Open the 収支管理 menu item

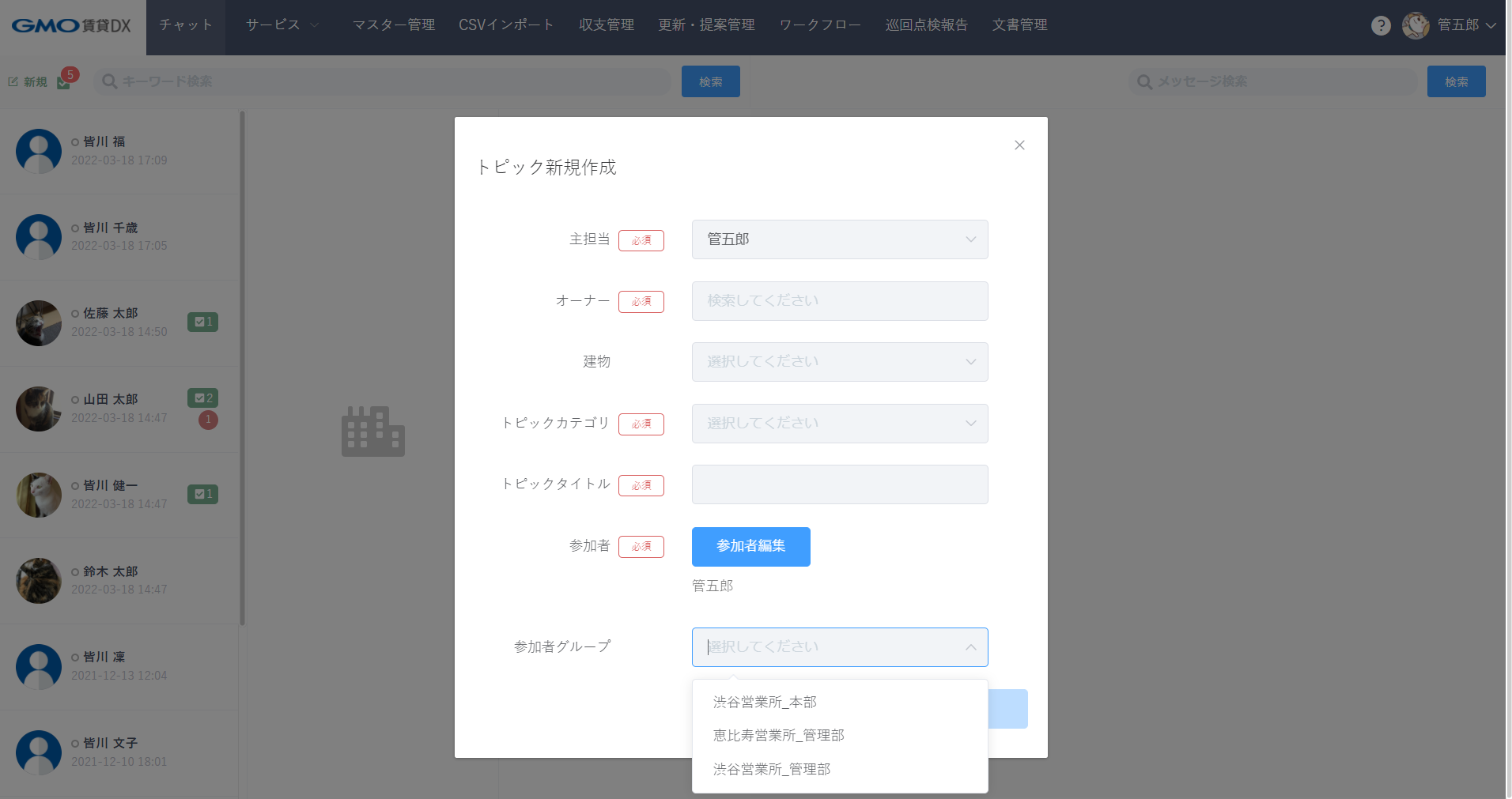tap(606, 25)
